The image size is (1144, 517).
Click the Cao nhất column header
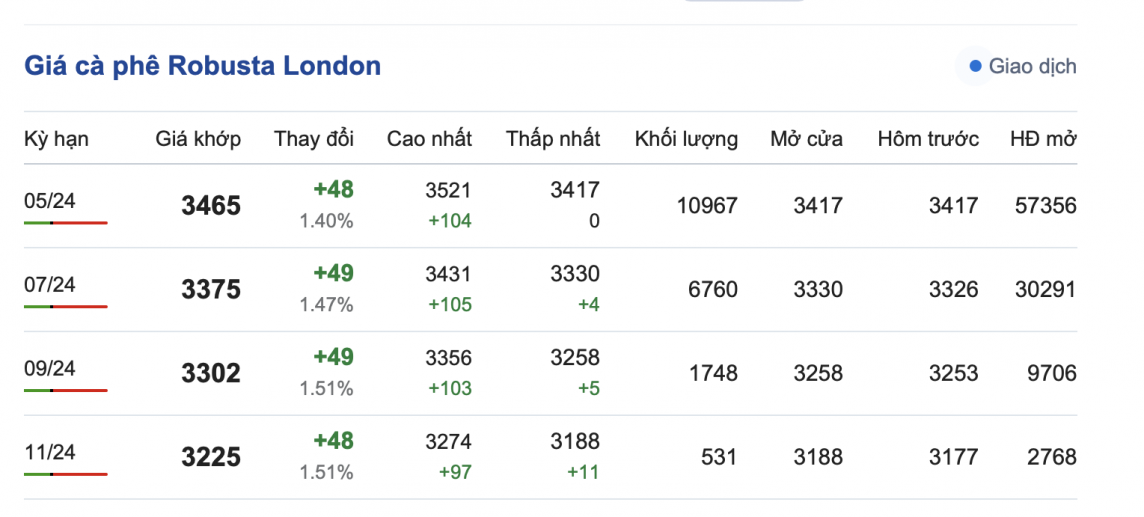pos(429,139)
